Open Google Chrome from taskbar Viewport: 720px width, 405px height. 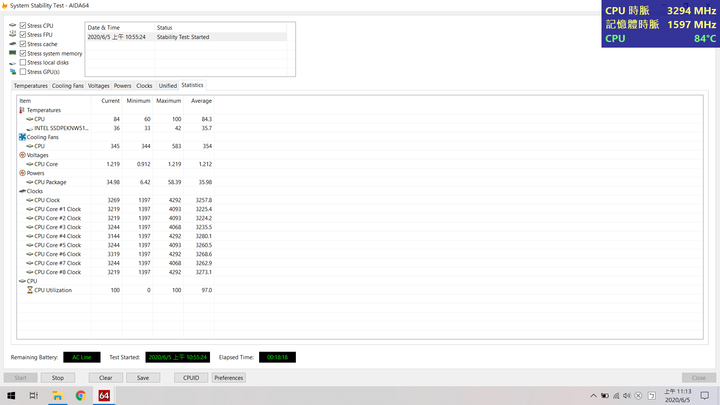coord(81,395)
